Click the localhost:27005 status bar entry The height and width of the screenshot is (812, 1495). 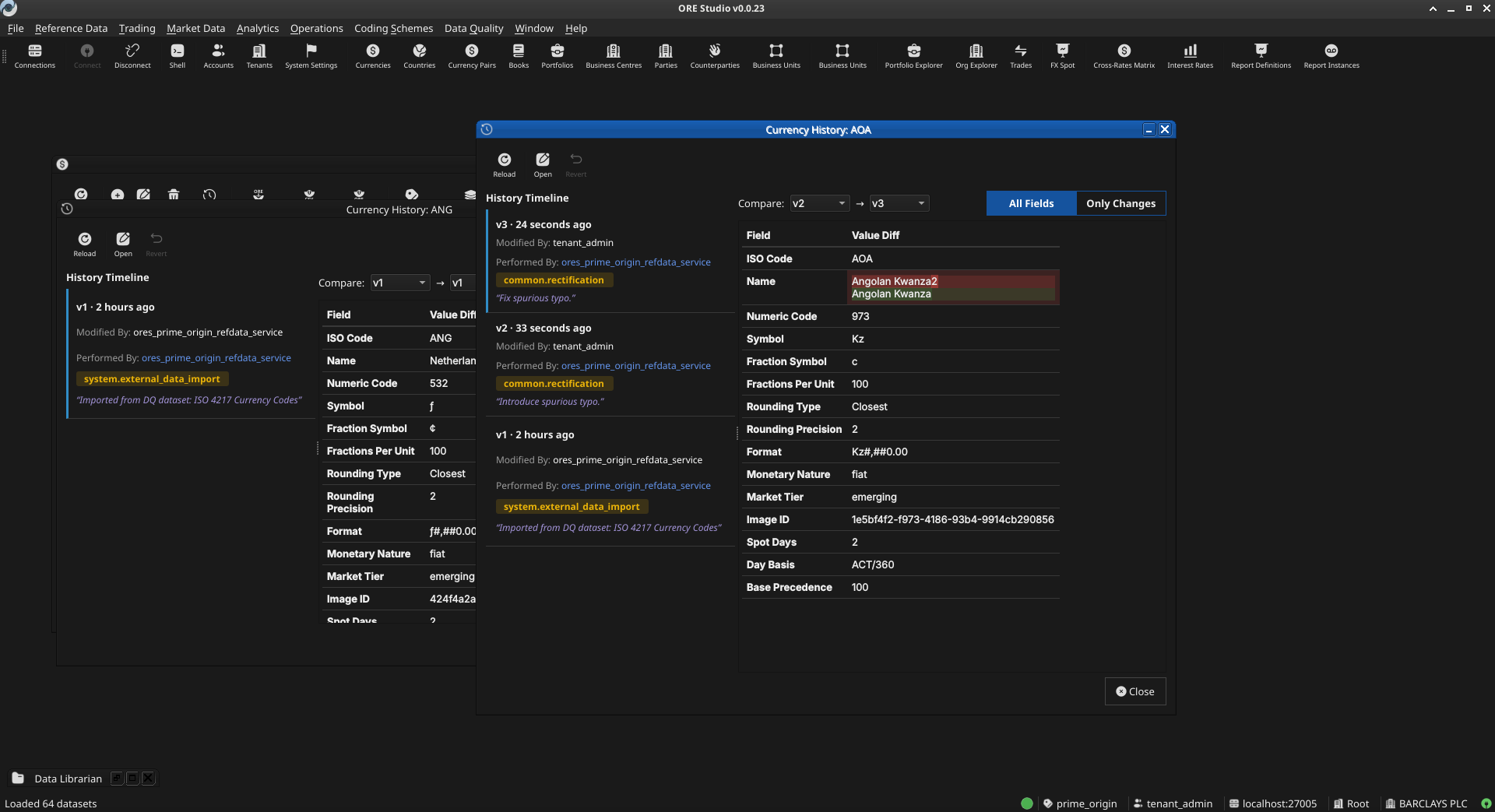(1273, 803)
